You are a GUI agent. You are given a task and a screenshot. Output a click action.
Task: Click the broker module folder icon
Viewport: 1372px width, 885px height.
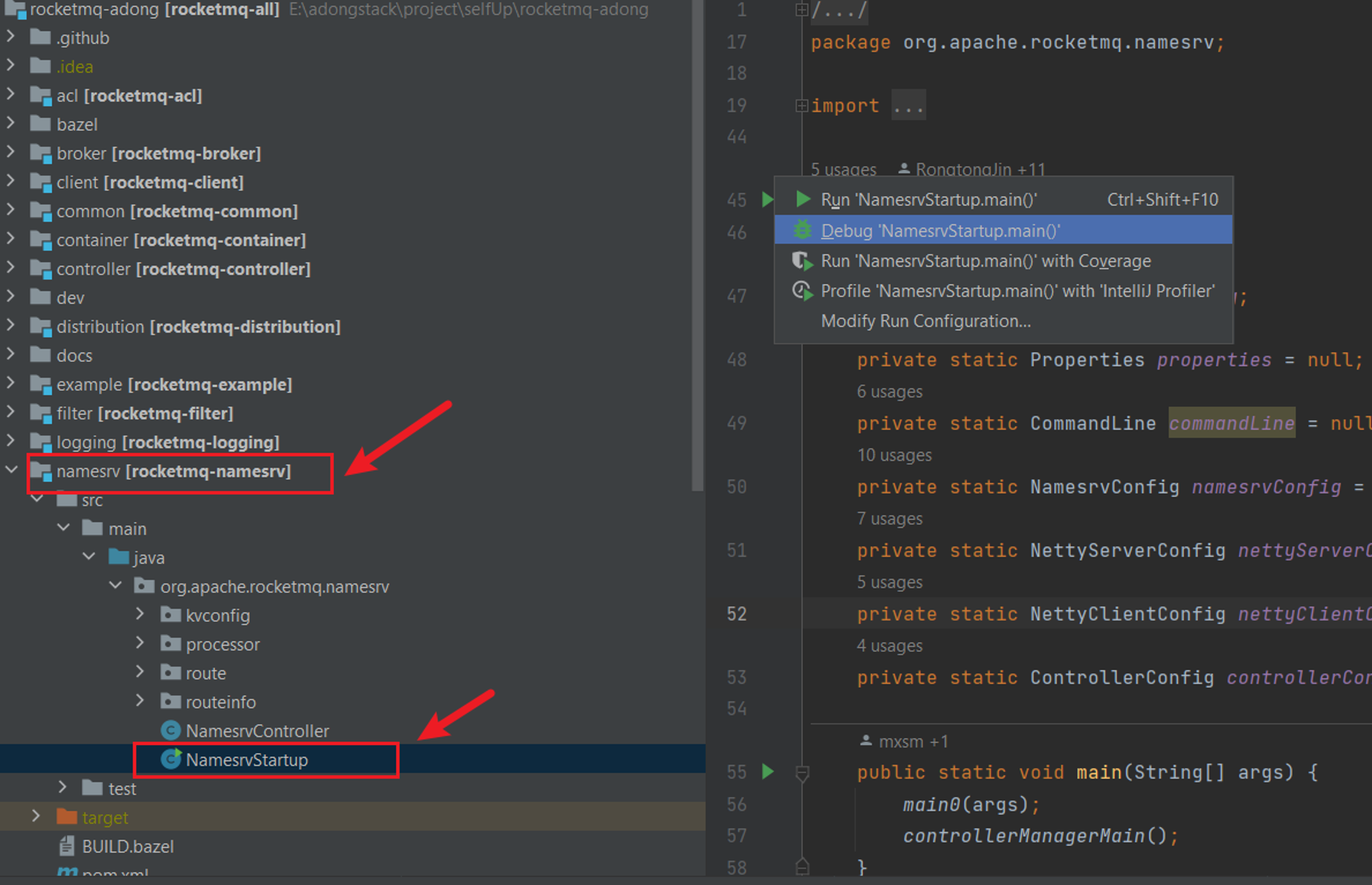(x=41, y=154)
